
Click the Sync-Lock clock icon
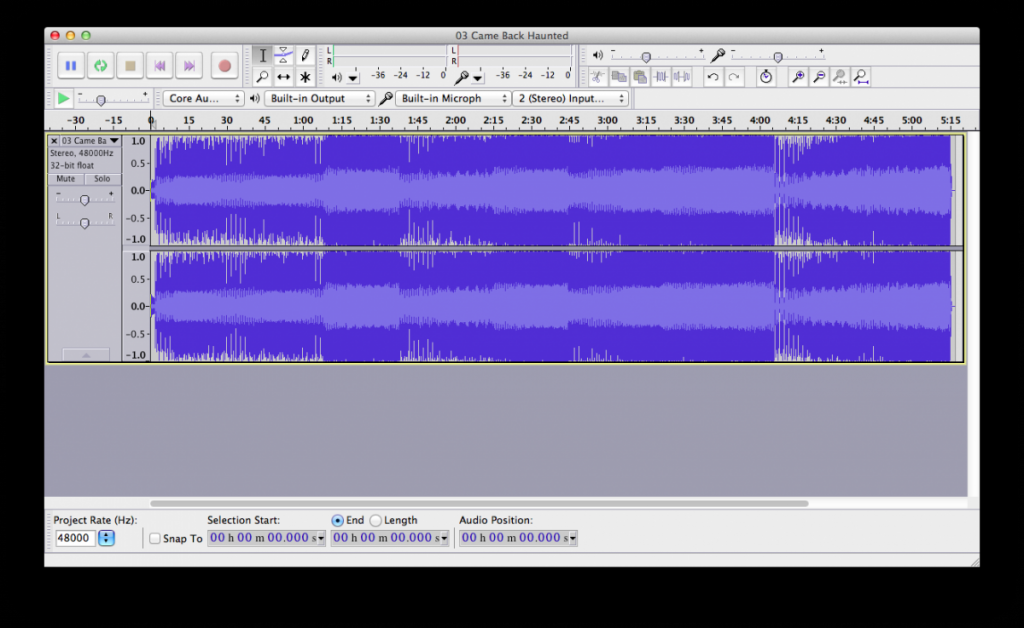pos(765,77)
